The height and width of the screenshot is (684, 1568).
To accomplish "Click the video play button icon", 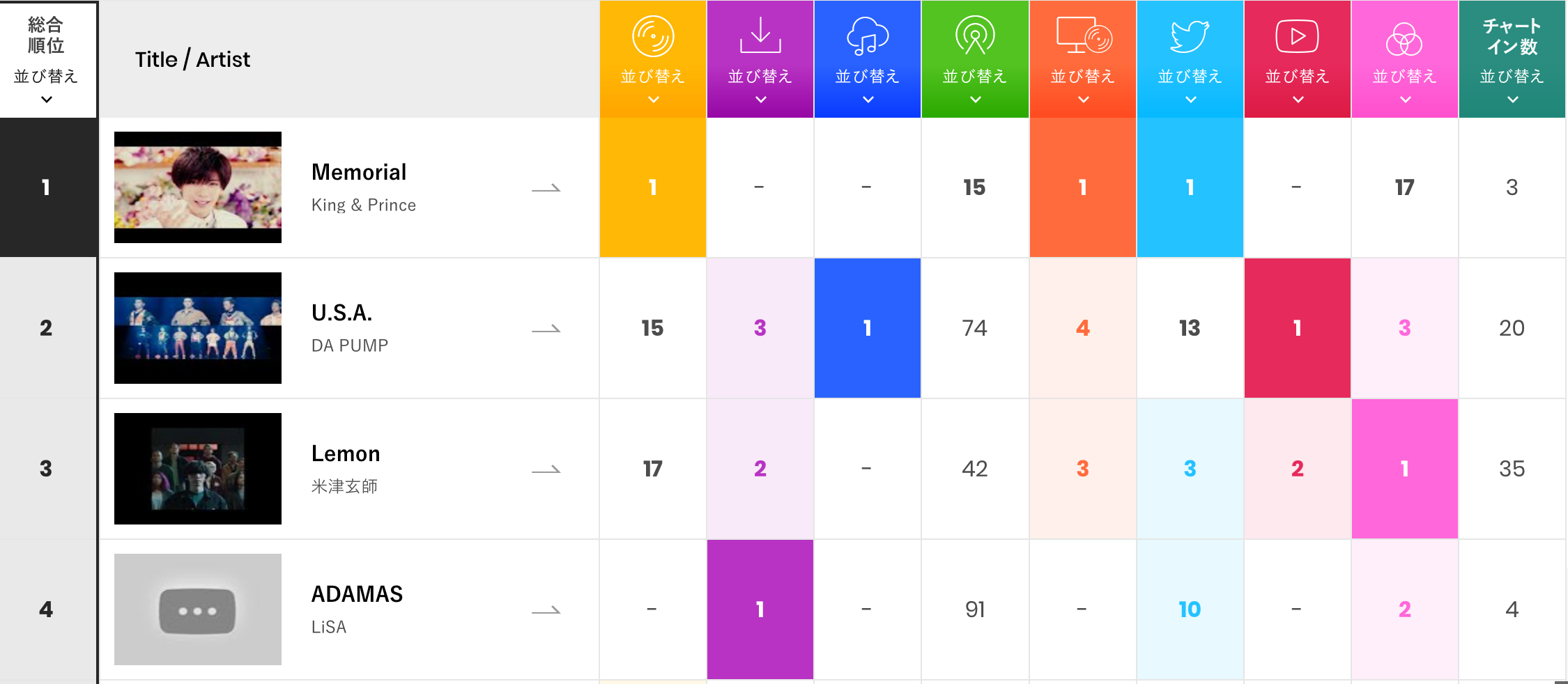I will click(x=1297, y=36).
